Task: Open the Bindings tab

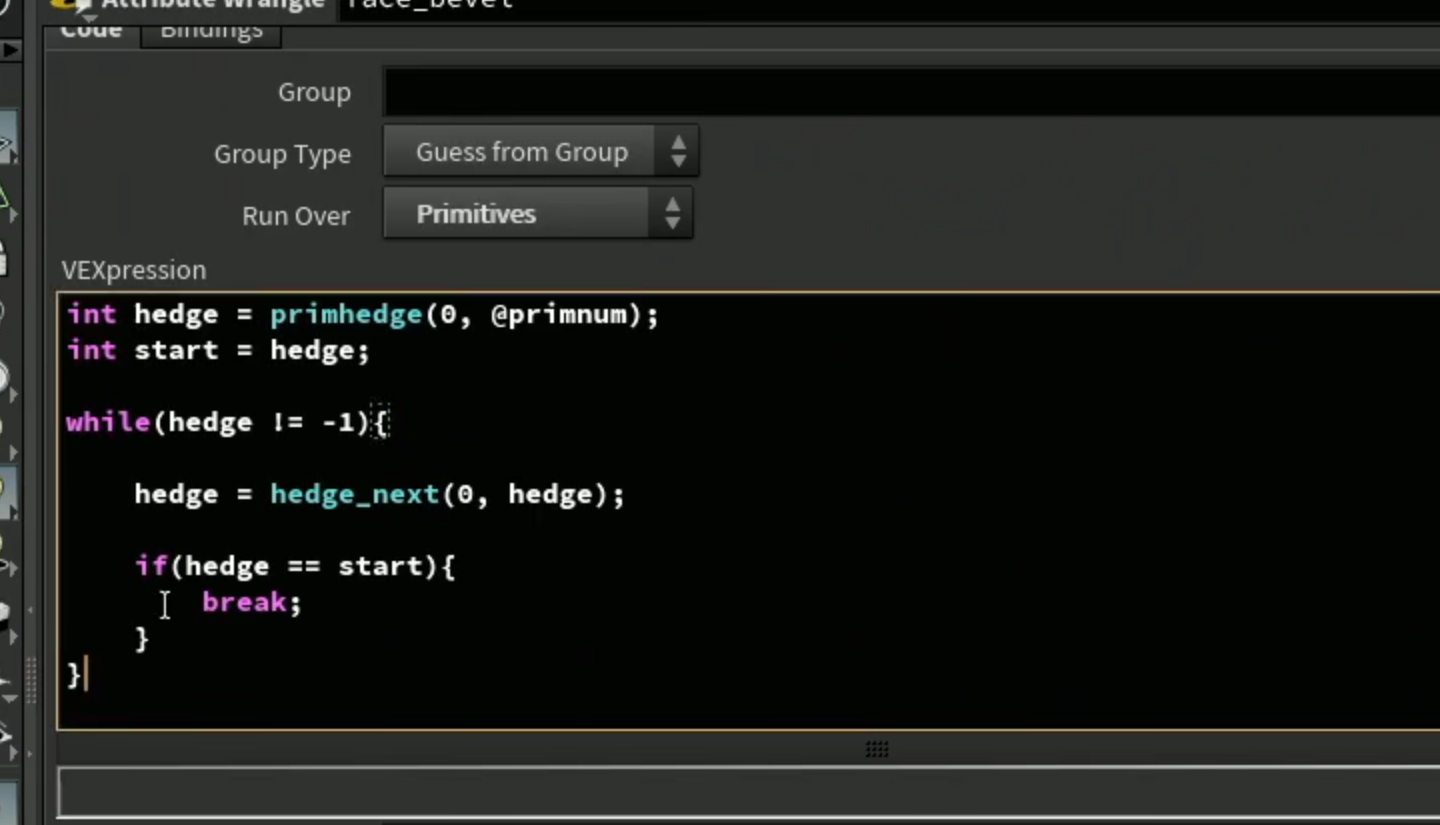Action: [211, 29]
